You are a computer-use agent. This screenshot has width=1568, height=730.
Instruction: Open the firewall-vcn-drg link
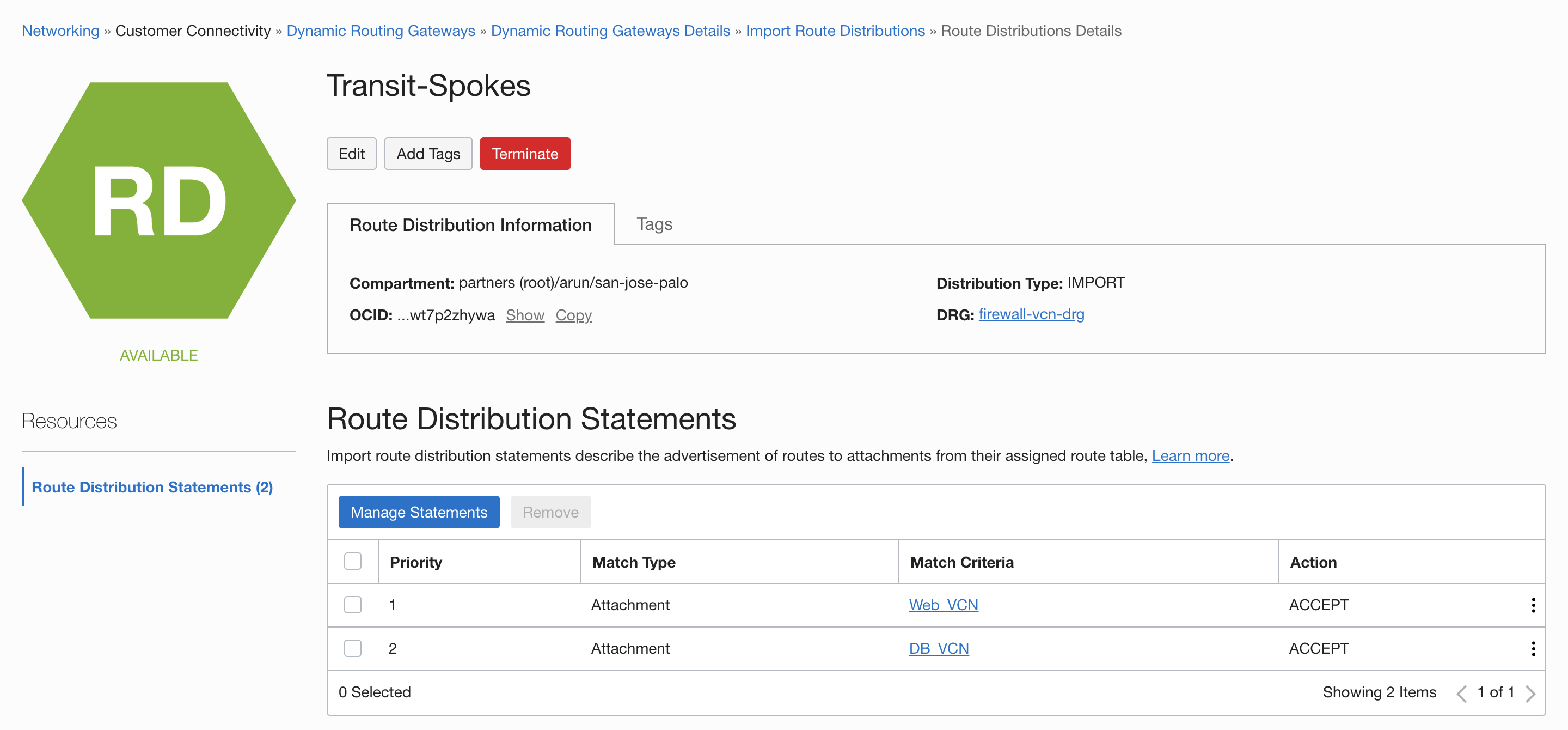1031,314
